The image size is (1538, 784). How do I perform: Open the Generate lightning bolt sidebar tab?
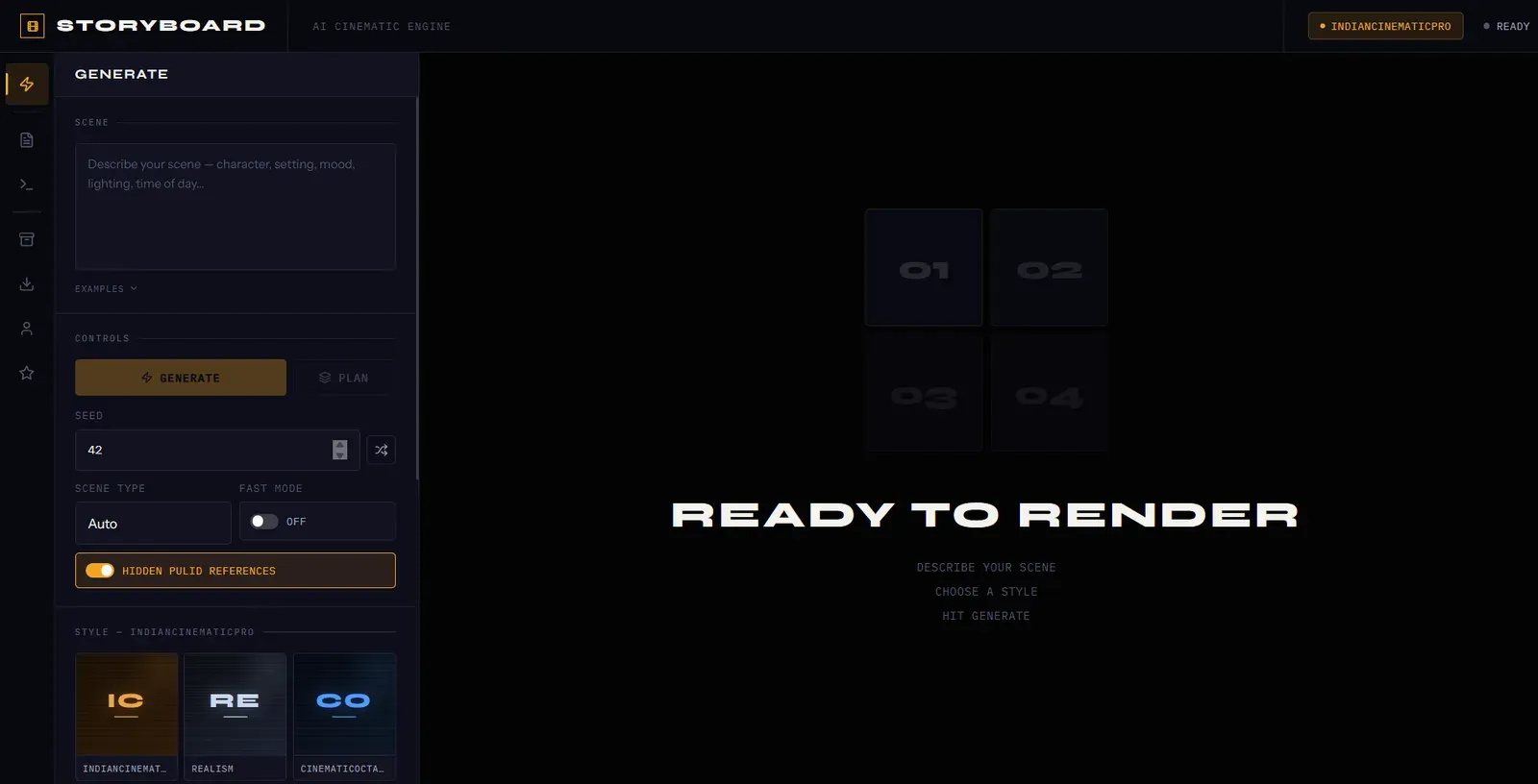tap(27, 85)
